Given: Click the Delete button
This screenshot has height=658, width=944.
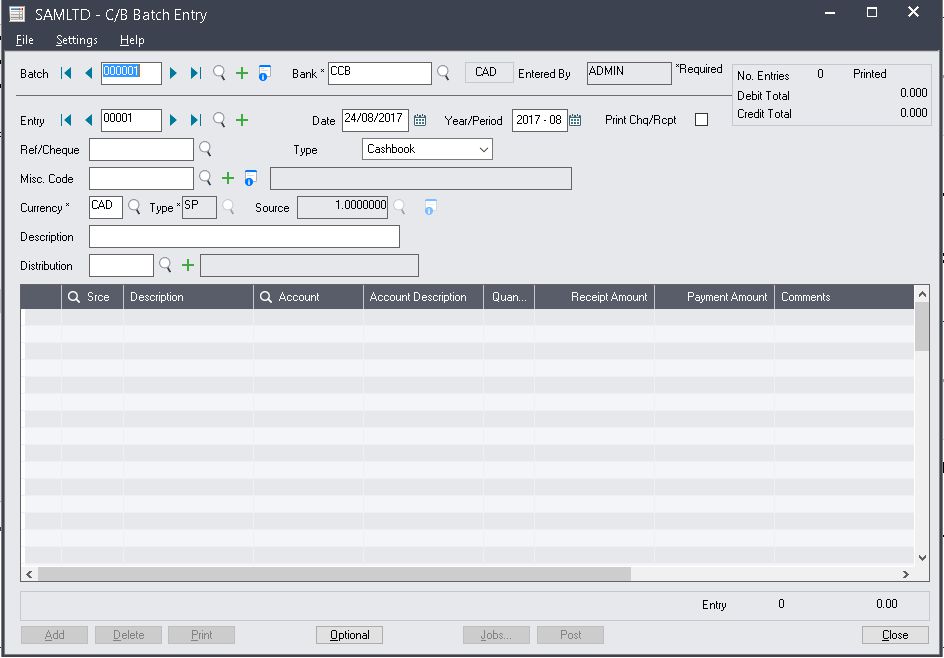Looking at the screenshot, I should click(128, 635).
